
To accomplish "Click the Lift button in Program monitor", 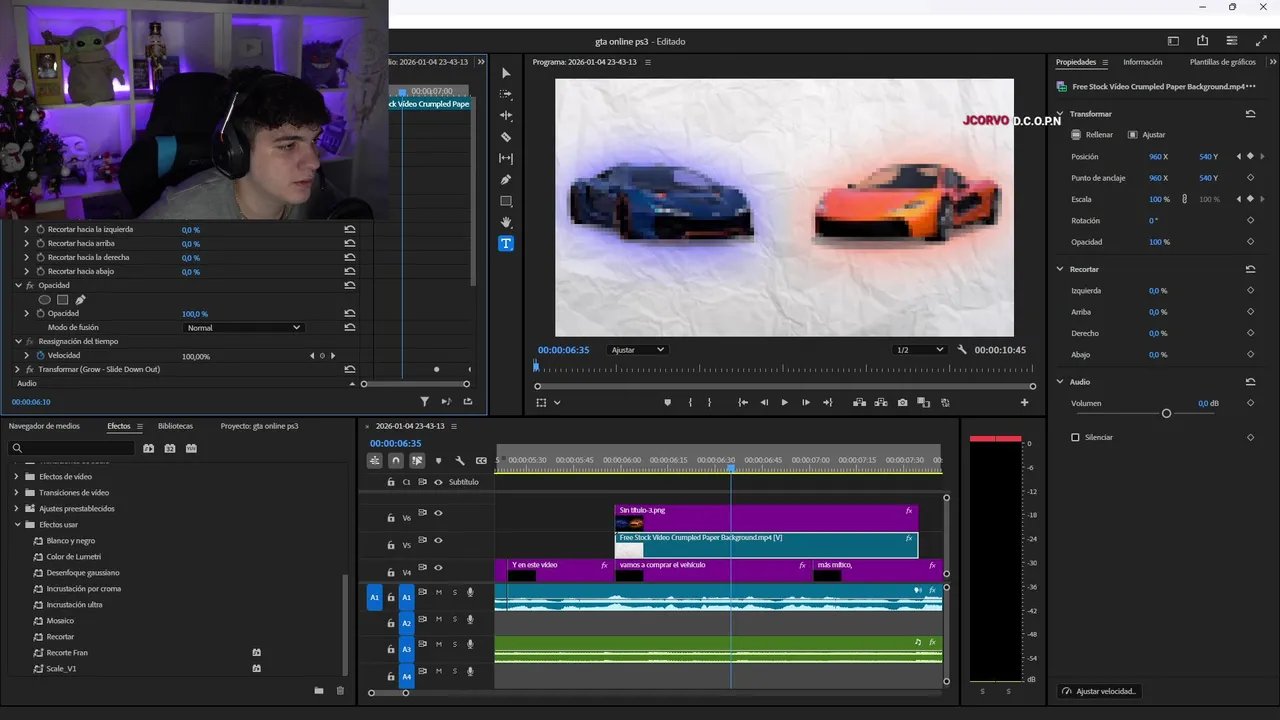I will [860, 402].
